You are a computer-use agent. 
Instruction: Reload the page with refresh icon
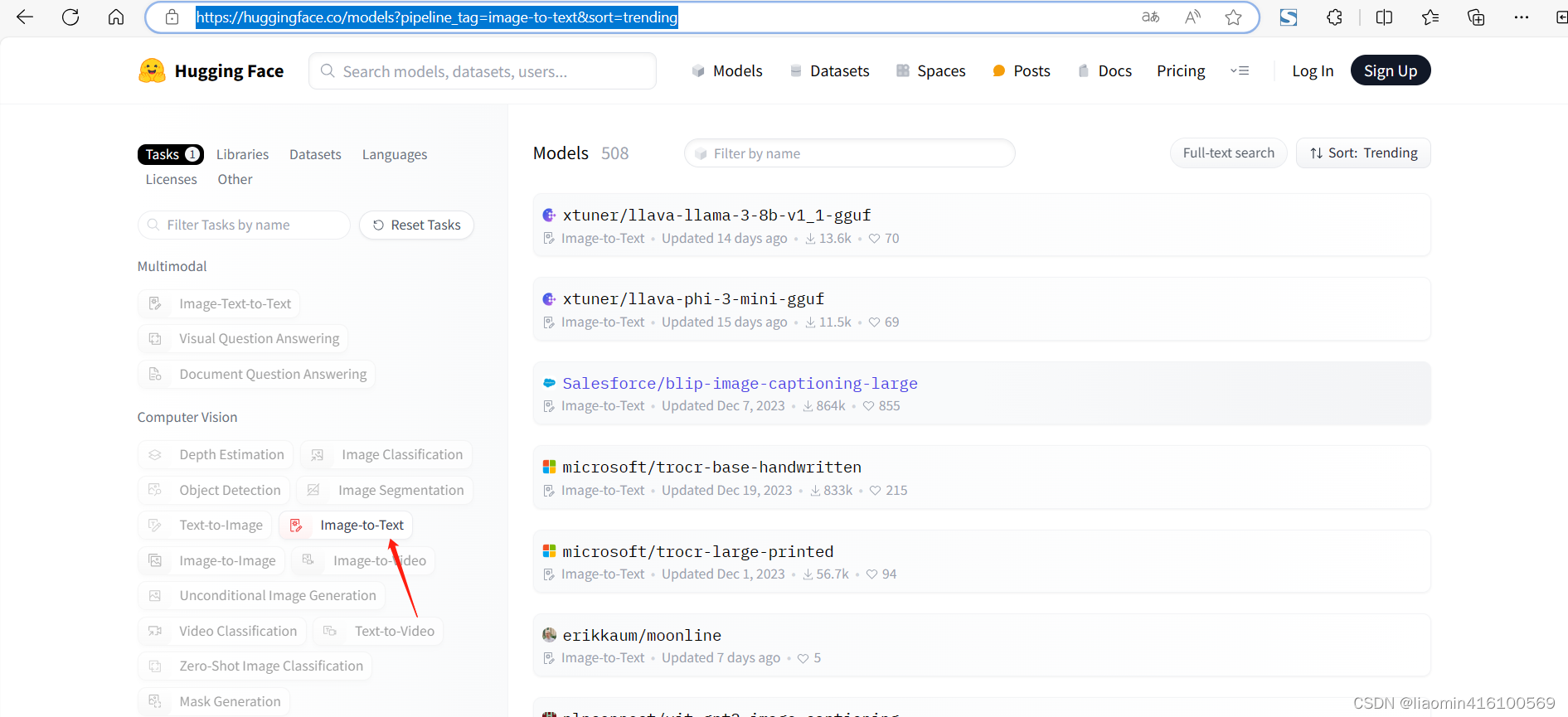tap(70, 17)
